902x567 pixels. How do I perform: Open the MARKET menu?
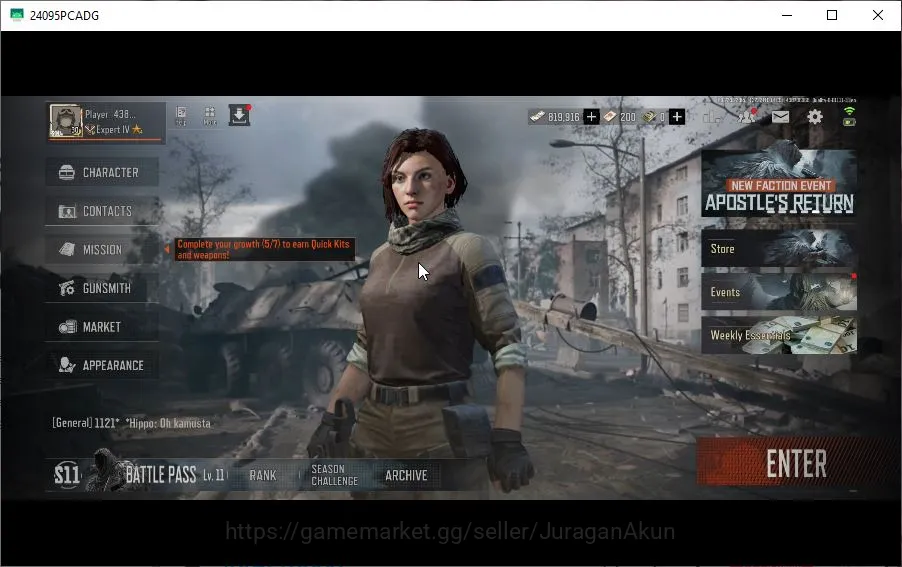tap(102, 327)
